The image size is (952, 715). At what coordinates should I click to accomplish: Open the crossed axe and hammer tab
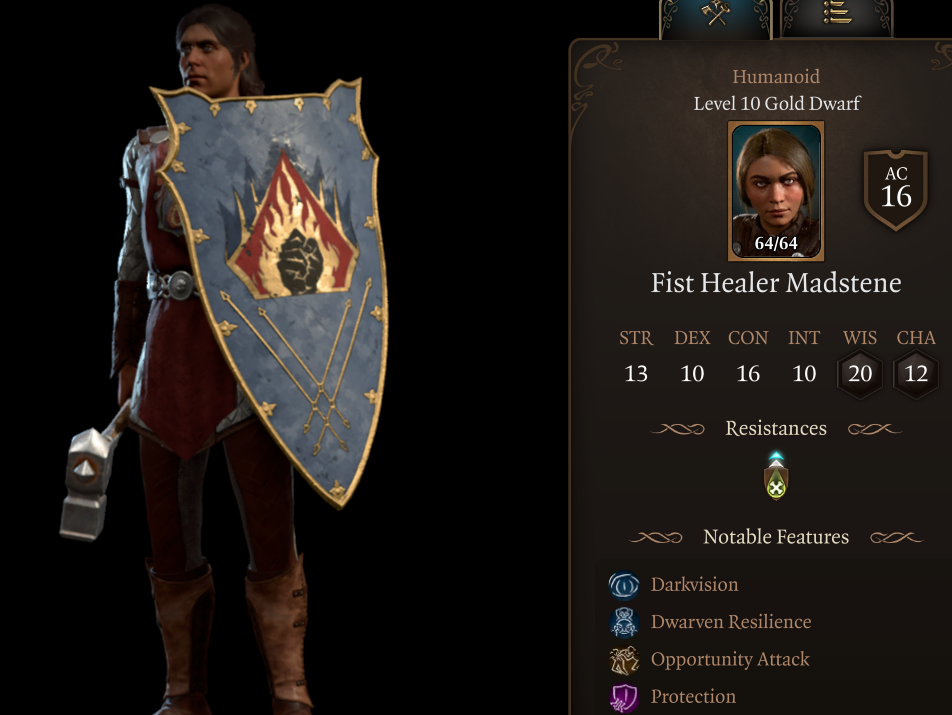[716, 18]
